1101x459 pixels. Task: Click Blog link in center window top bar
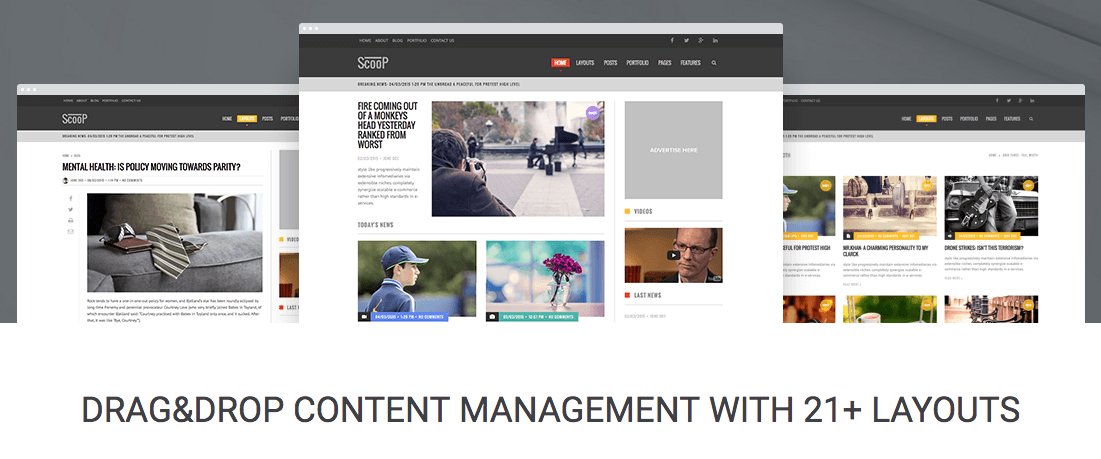pyautogui.click(x=397, y=41)
